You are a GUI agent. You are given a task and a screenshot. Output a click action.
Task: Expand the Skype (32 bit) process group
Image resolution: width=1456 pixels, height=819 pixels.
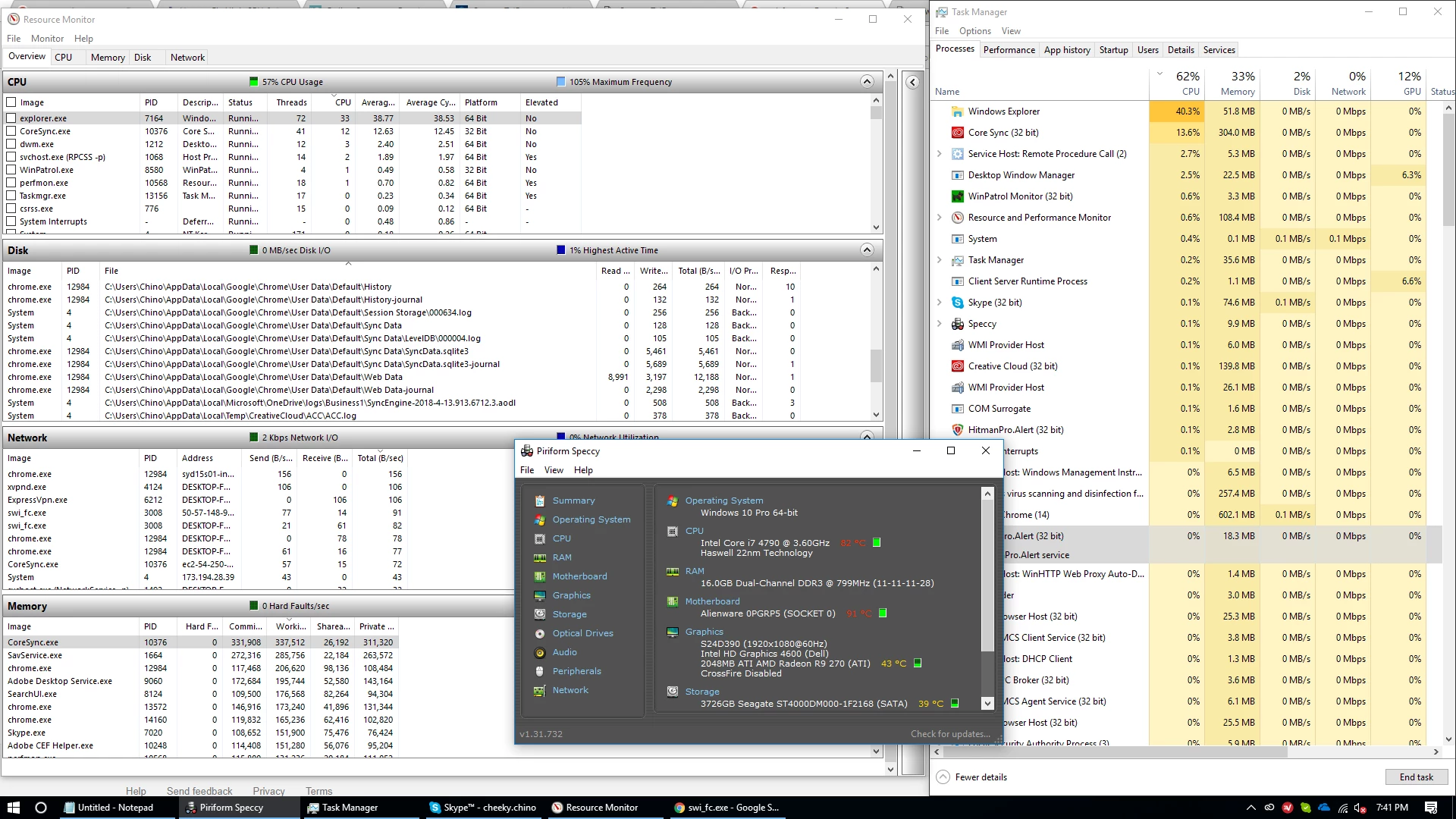tap(940, 303)
